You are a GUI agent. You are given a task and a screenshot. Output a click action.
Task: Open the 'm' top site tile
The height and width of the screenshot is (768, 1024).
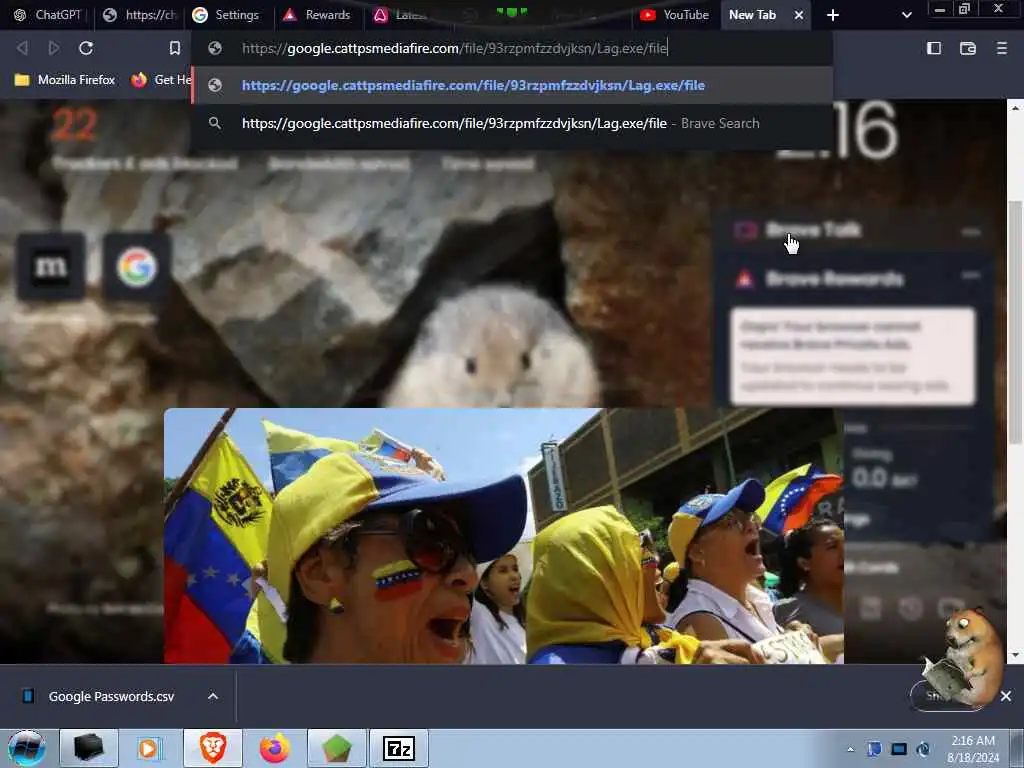point(51,266)
